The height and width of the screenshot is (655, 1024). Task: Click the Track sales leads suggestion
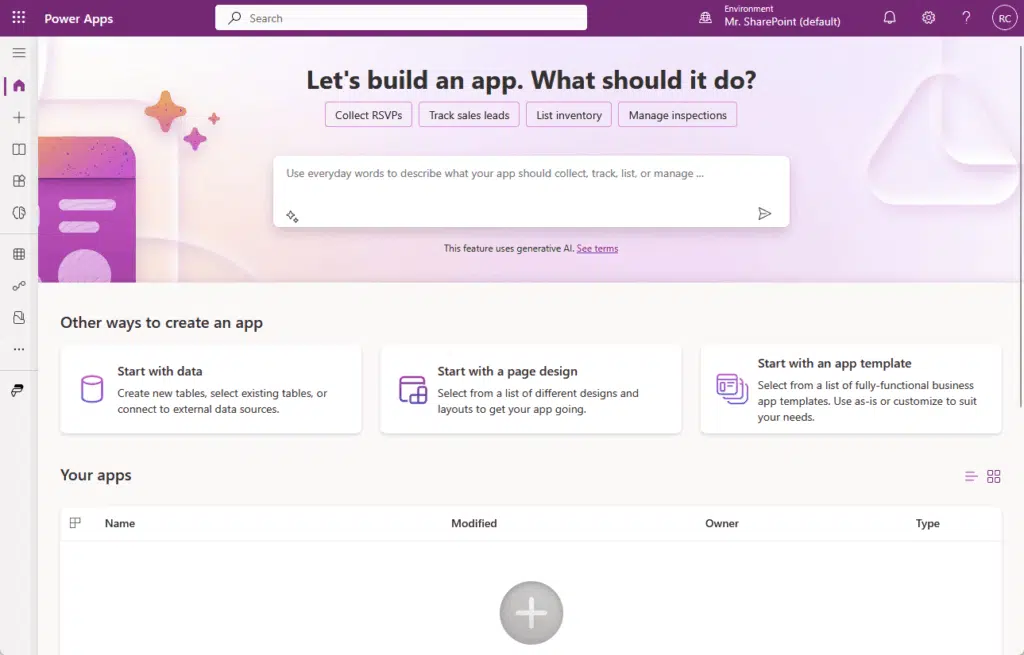tap(469, 115)
